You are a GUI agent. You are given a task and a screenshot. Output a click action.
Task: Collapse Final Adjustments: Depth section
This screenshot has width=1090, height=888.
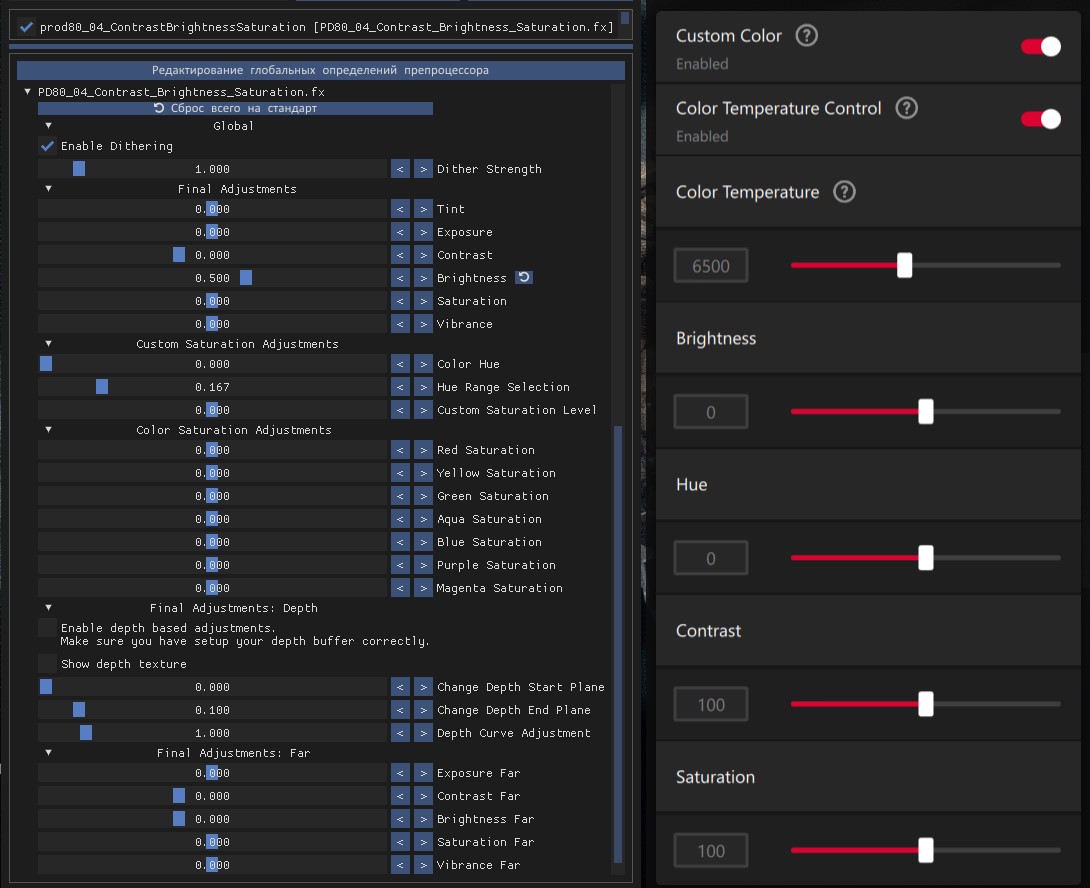point(49,608)
